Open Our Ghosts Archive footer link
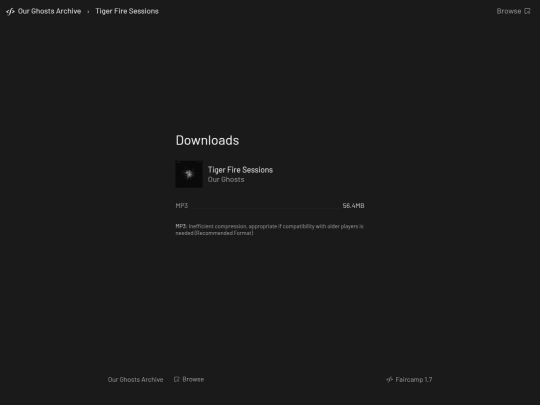 coord(135,380)
